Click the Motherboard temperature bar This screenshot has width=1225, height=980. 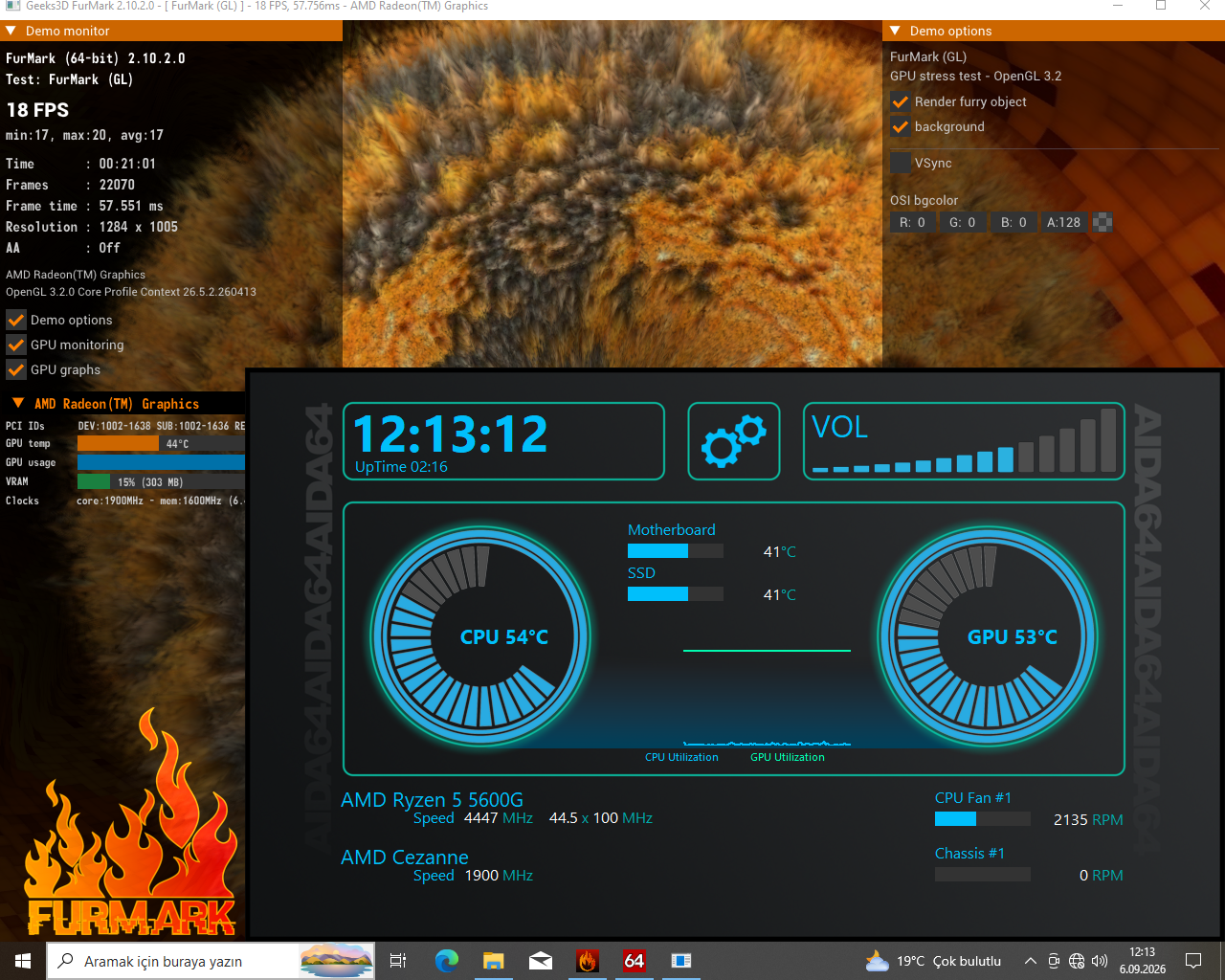pyautogui.click(x=676, y=551)
